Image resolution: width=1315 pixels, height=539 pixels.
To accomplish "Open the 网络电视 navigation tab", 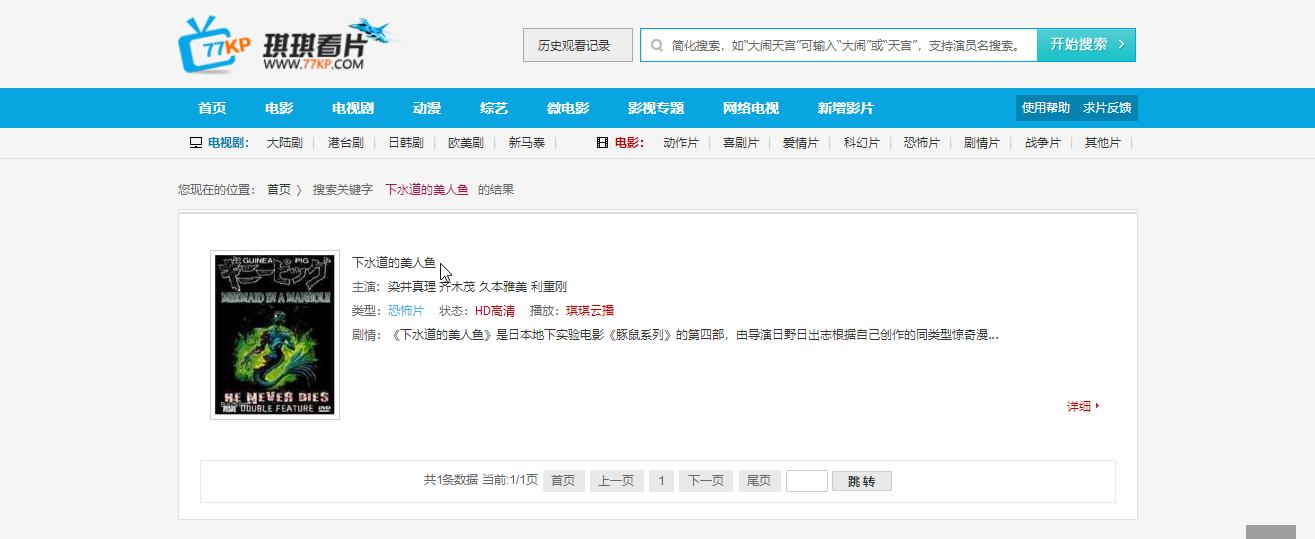I will pos(751,108).
